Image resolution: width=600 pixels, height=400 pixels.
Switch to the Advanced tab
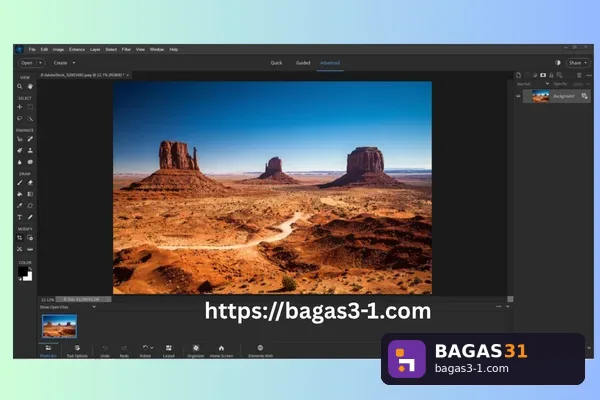pyautogui.click(x=330, y=63)
